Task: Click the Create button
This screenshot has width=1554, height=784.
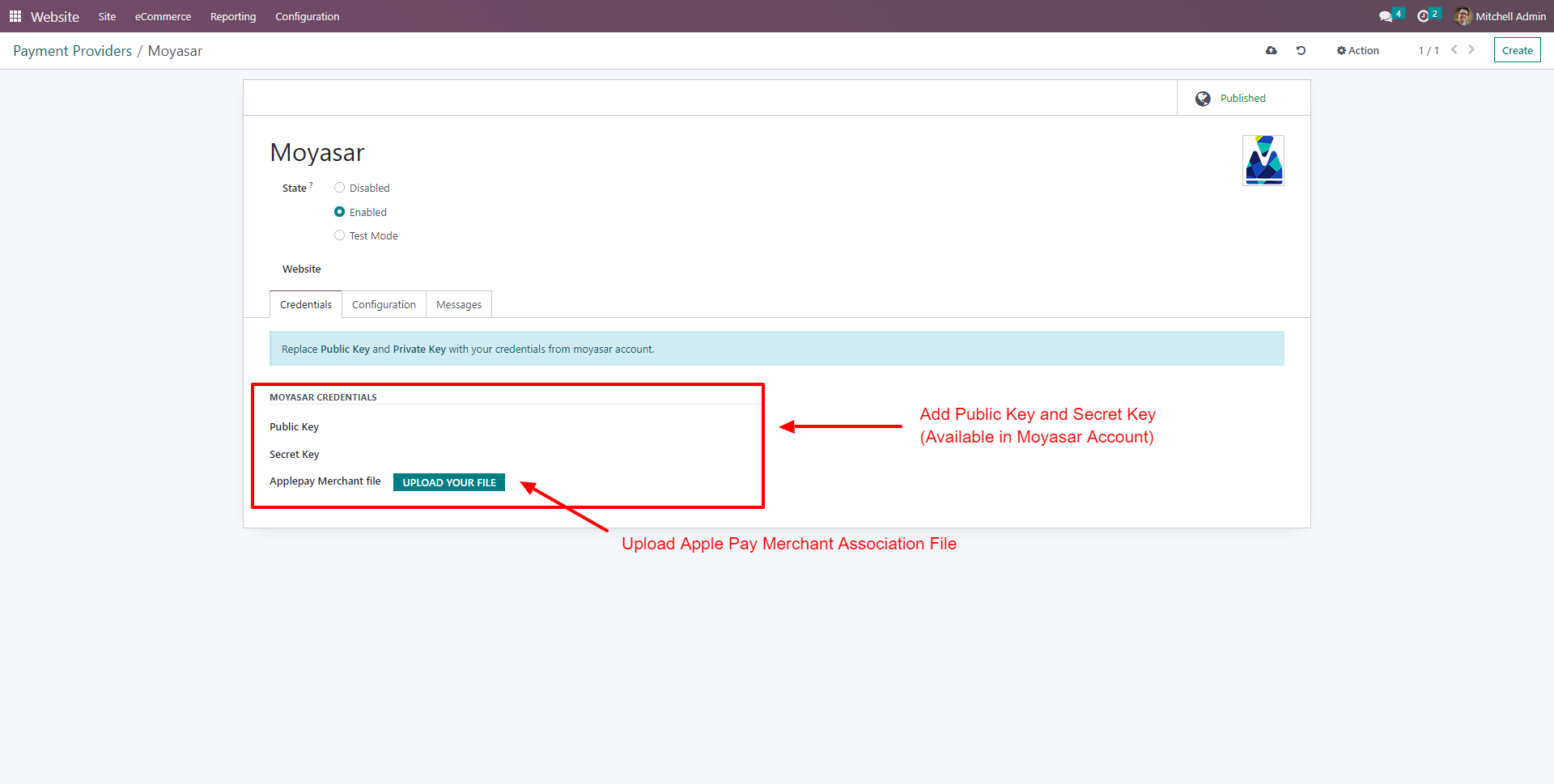Action: coord(1517,50)
